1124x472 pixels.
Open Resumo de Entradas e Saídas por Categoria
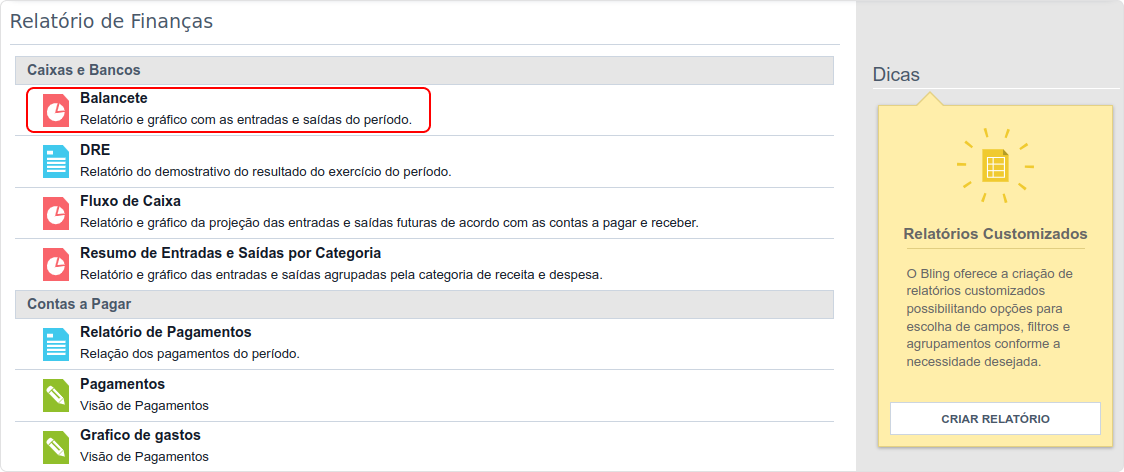(230, 253)
